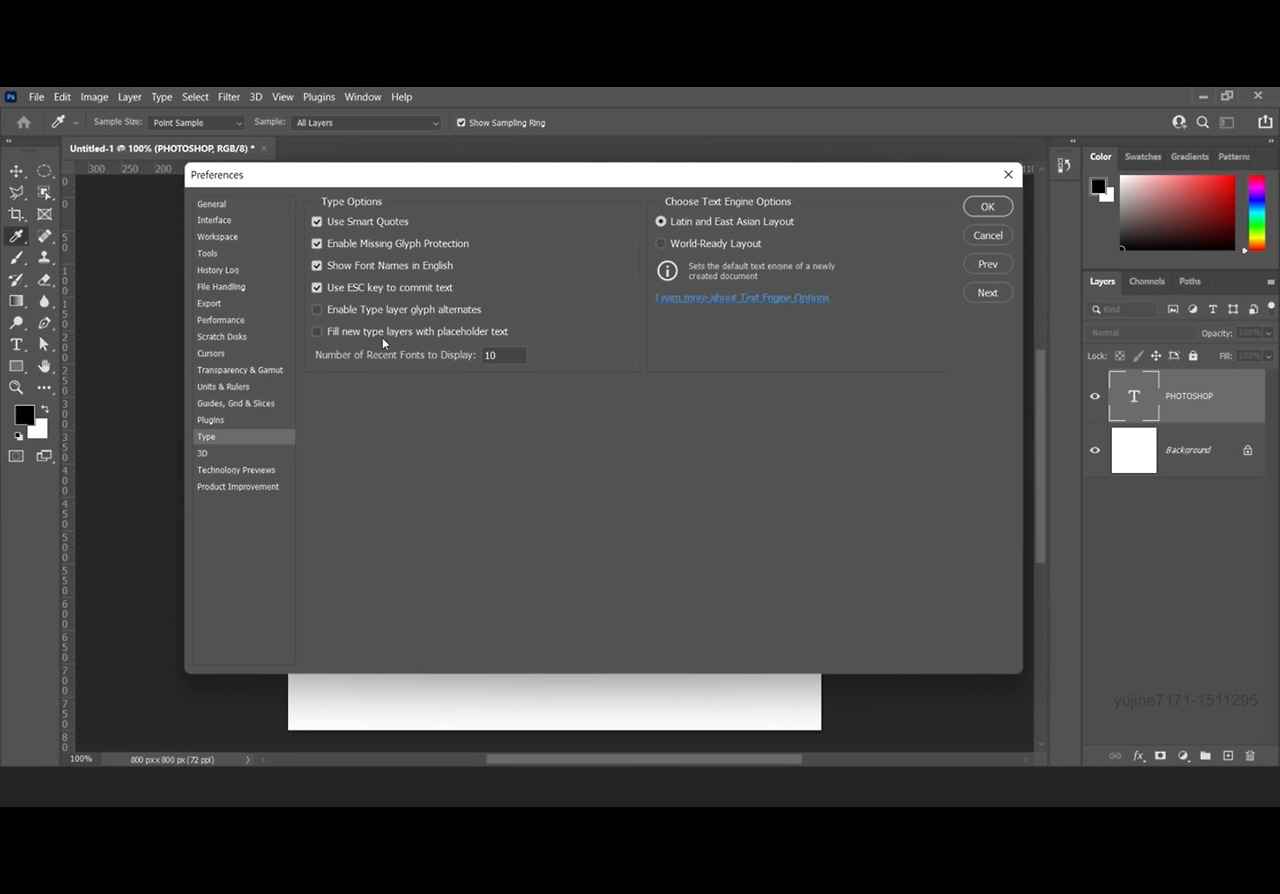Select the Path Selection tool
The height and width of the screenshot is (894, 1280).
click(45, 345)
